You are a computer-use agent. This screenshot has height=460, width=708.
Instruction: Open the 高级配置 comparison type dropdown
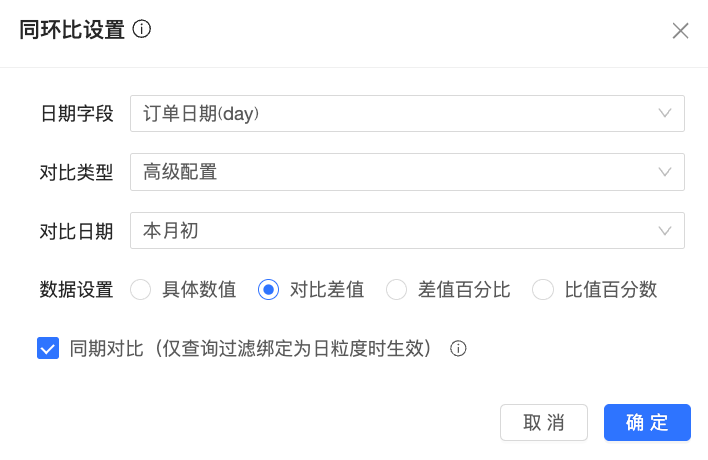point(400,172)
